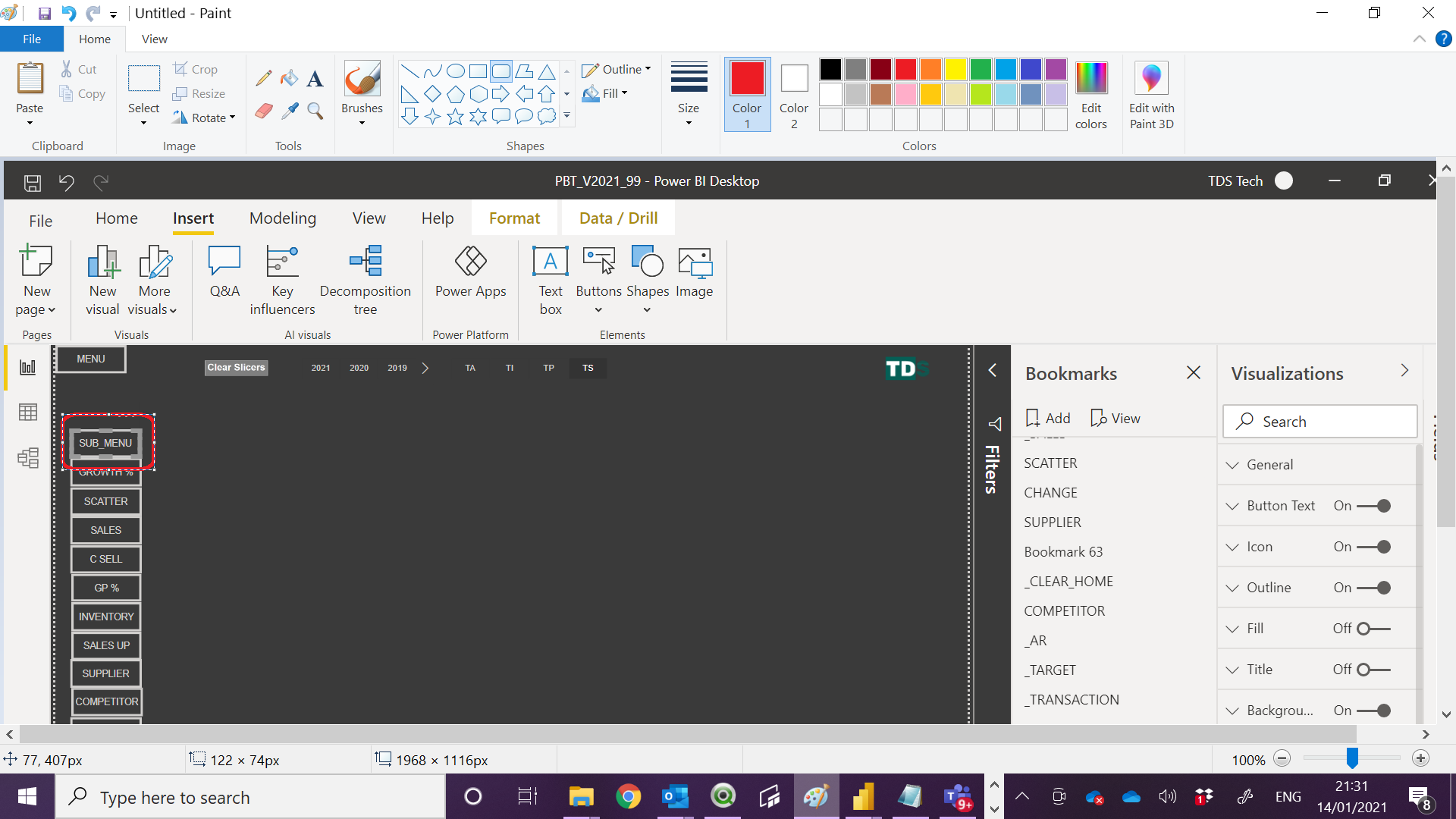Image resolution: width=1456 pixels, height=819 pixels.
Task: Open the Shapes dropdown in Elements
Action: (647, 309)
